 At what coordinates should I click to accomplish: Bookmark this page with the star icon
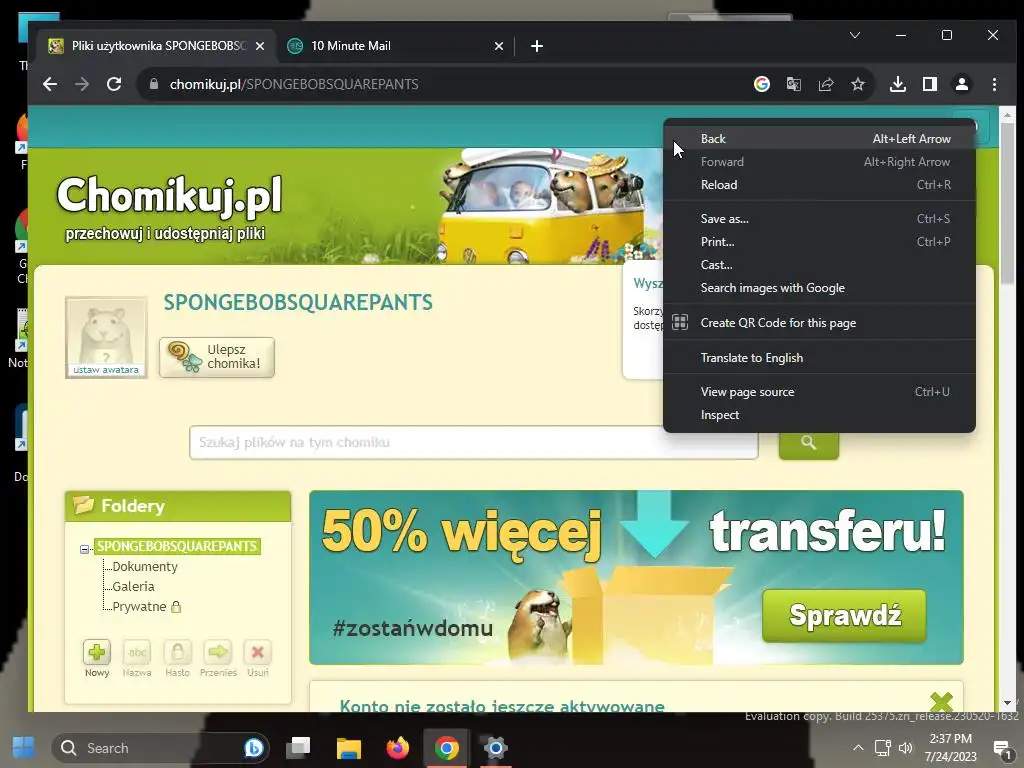coord(857,84)
